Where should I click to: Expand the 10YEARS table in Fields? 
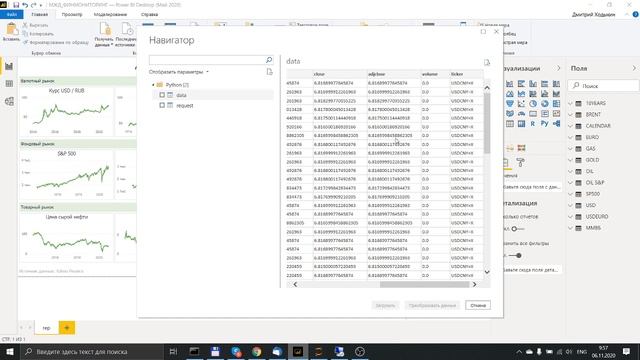[x=571, y=103]
